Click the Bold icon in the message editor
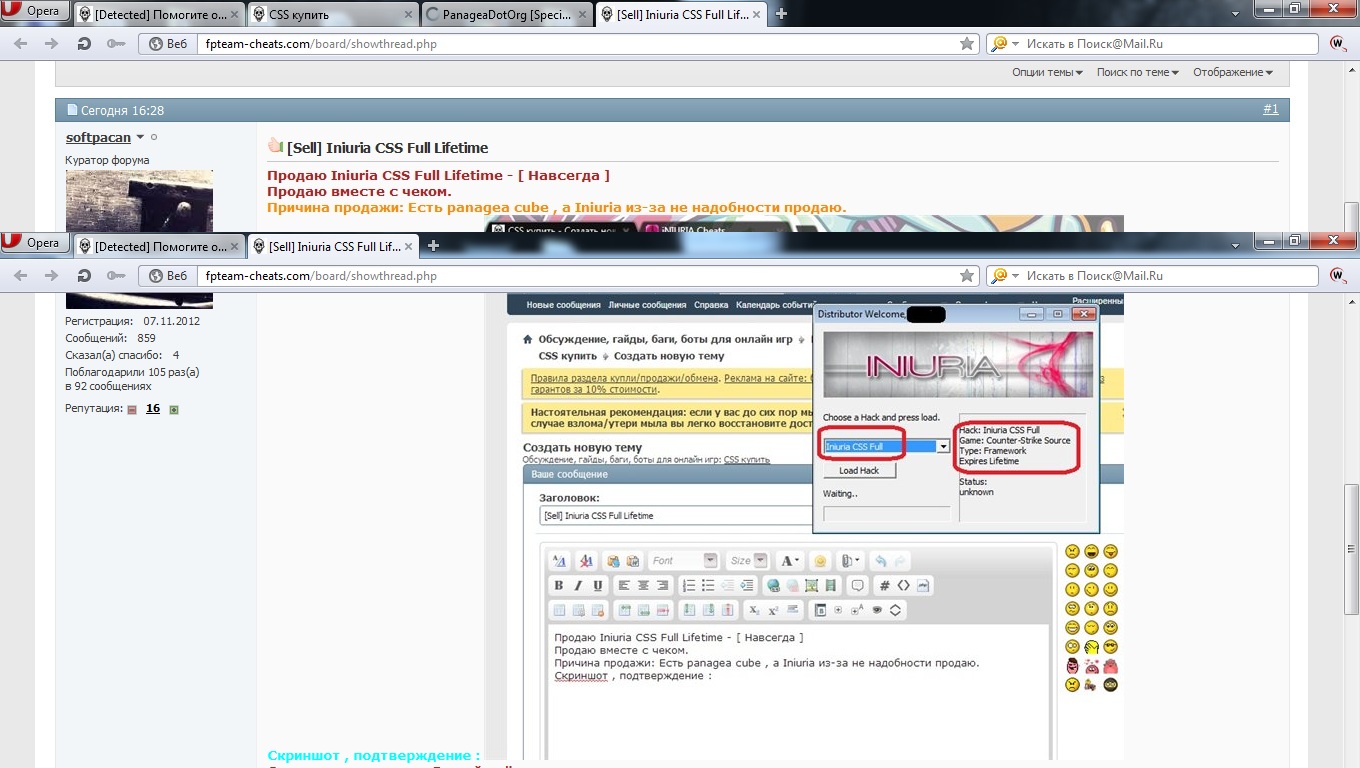This screenshot has width=1360, height=768. tap(559, 585)
